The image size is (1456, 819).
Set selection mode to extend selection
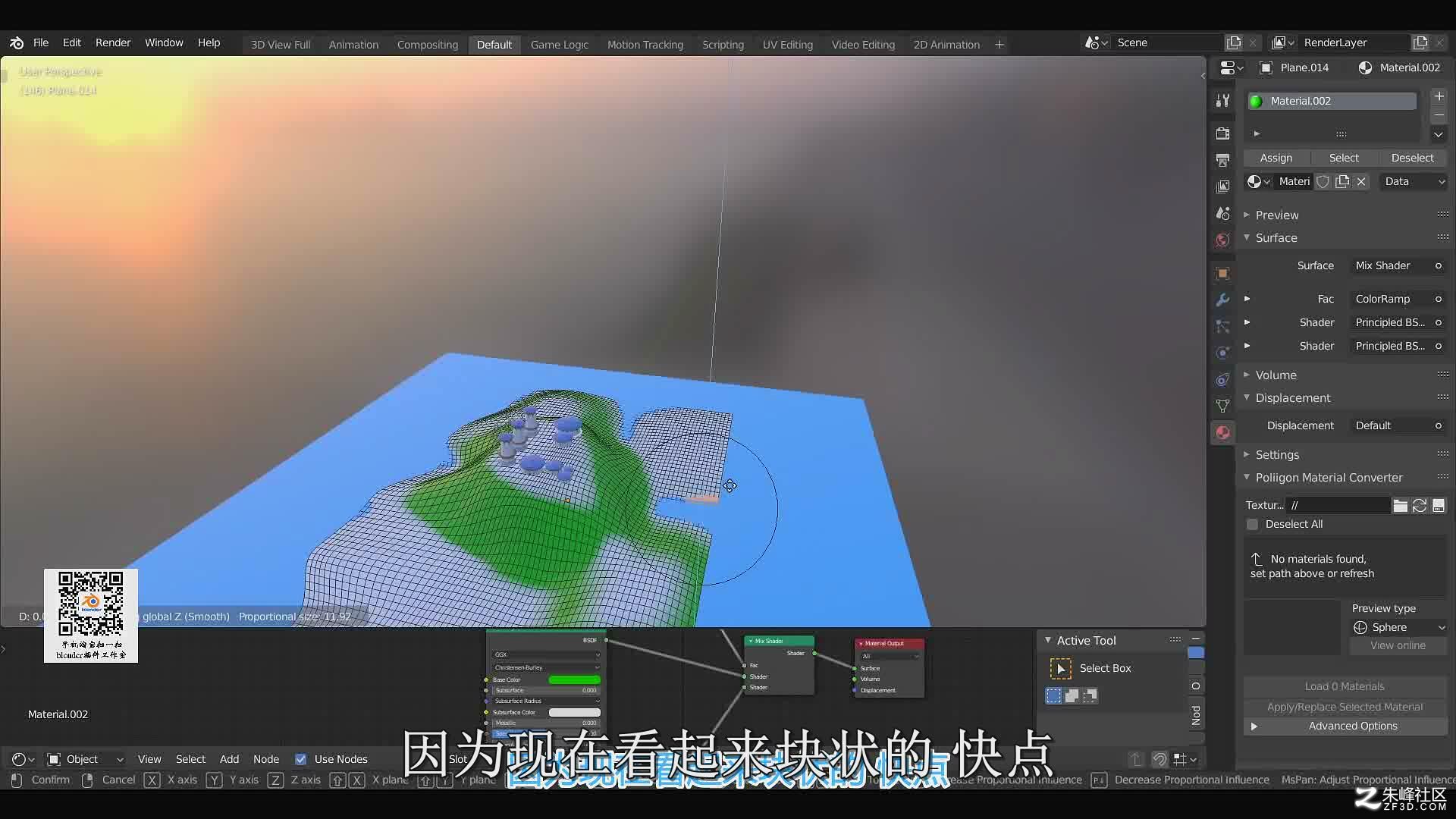coord(1072,695)
